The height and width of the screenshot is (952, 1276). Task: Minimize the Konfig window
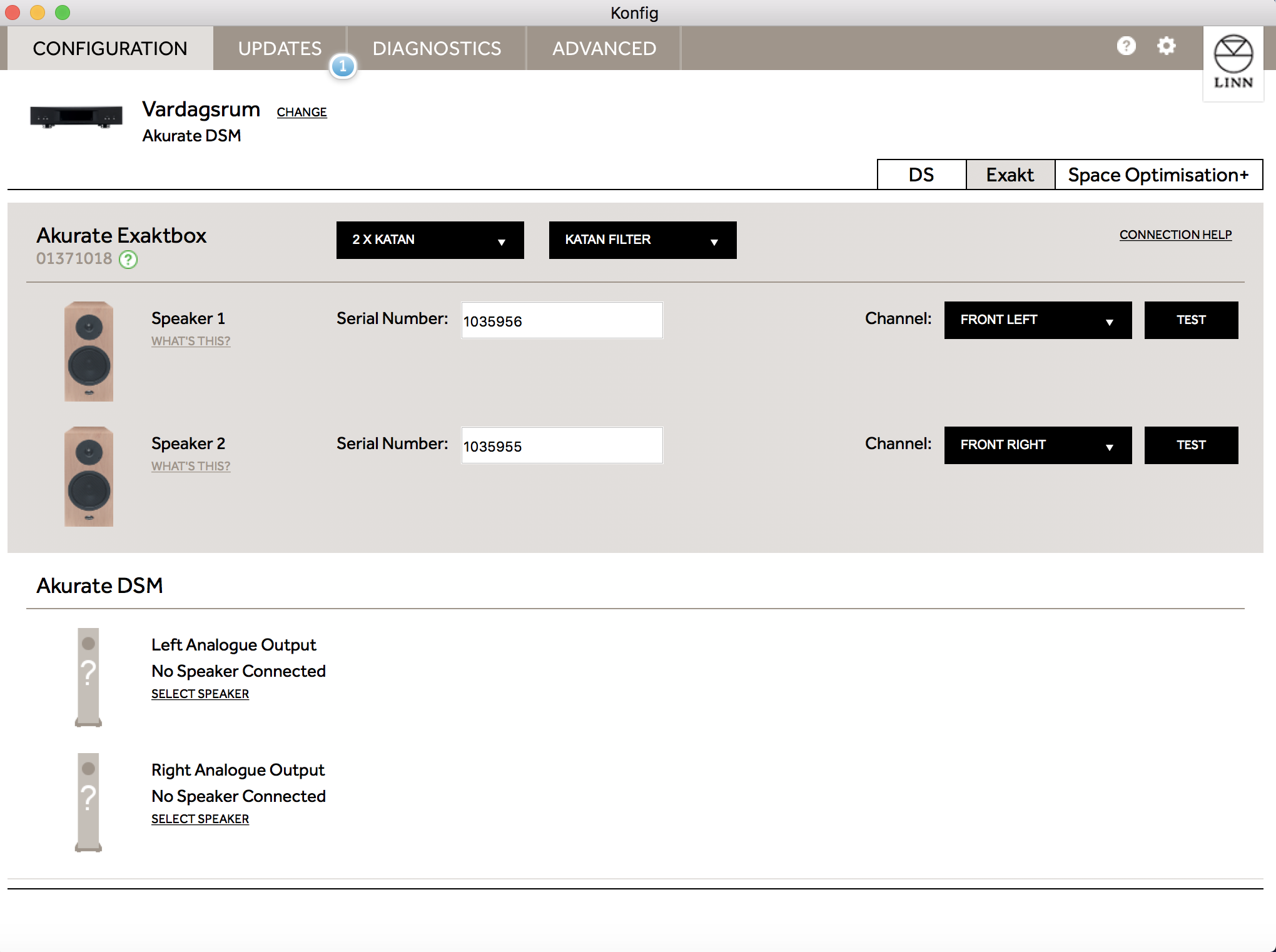(x=38, y=13)
